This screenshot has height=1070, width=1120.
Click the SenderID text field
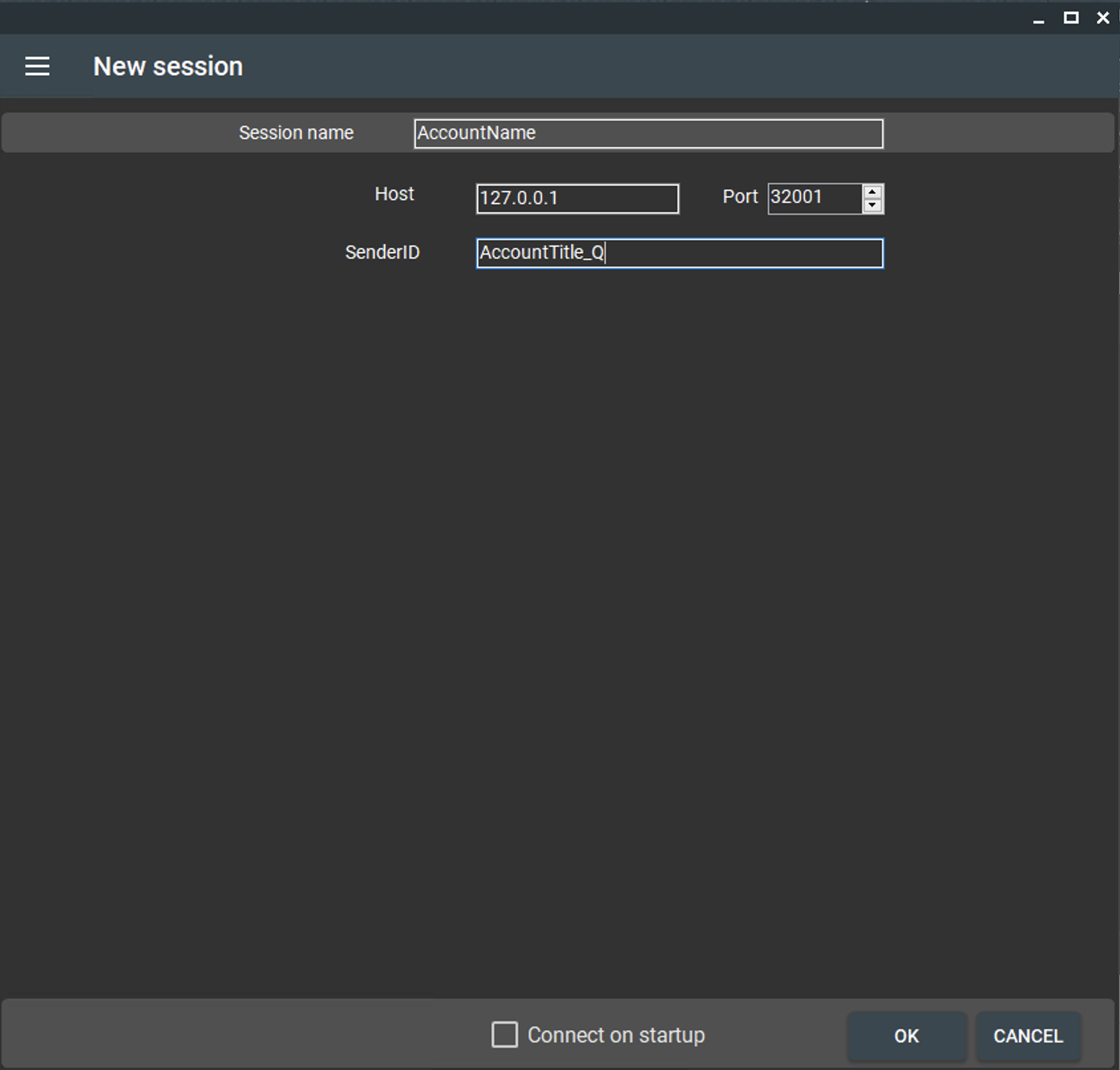(679, 253)
